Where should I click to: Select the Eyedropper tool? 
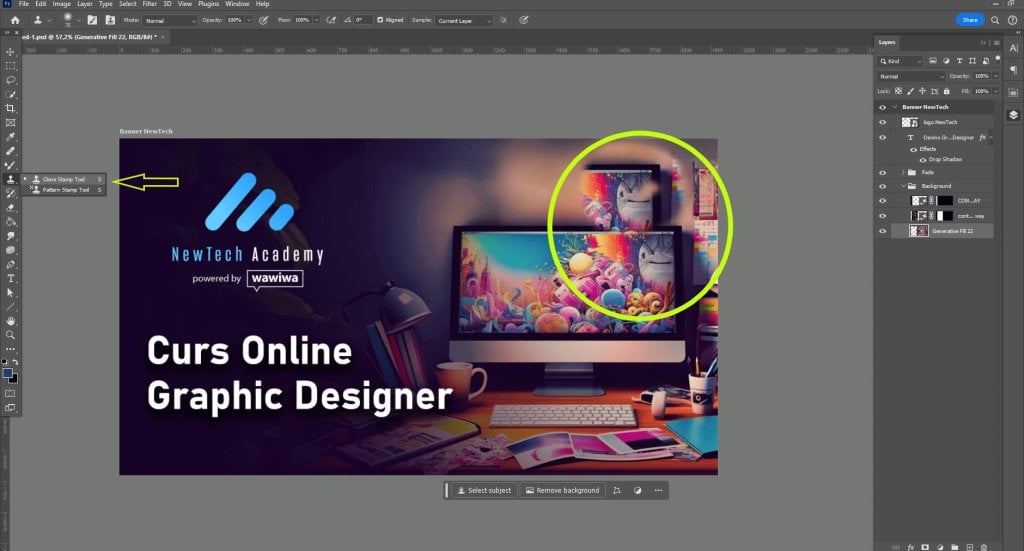tap(10, 137)
